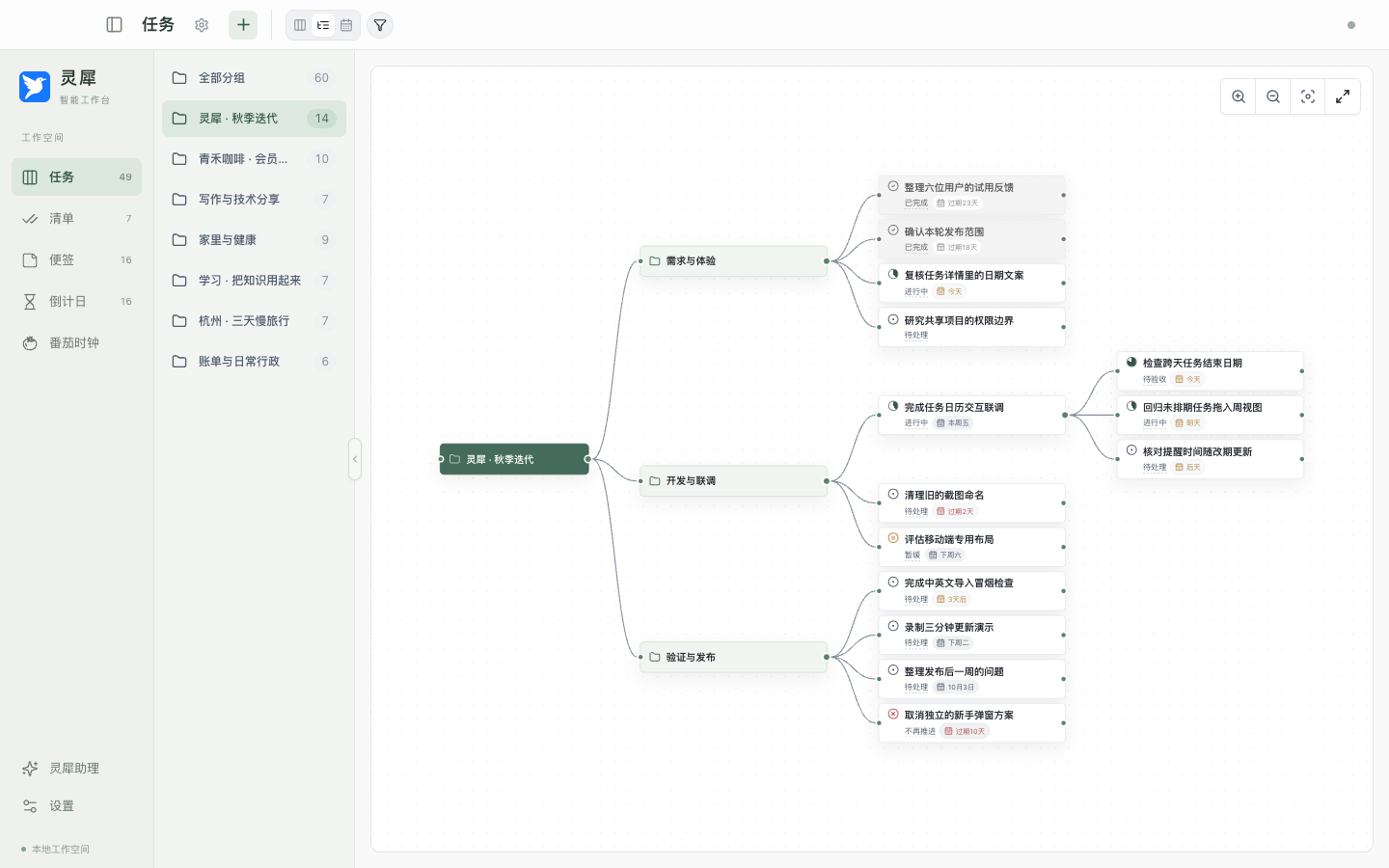Fit mind map to view icon
This screenshot has height=868, width=1389.
[x=1308, y=96]
